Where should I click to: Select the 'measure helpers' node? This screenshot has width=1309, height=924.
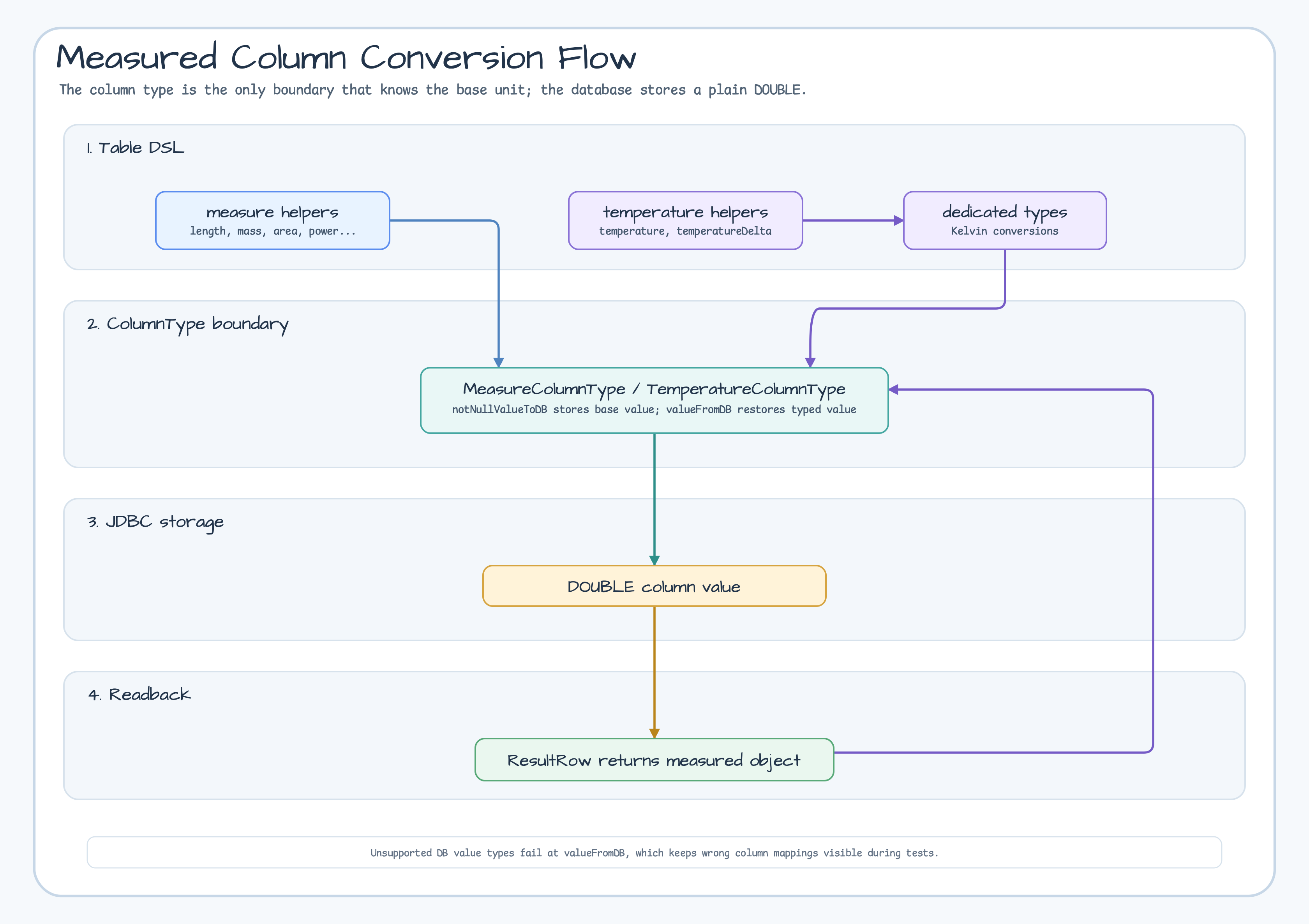tap(273, 220)
